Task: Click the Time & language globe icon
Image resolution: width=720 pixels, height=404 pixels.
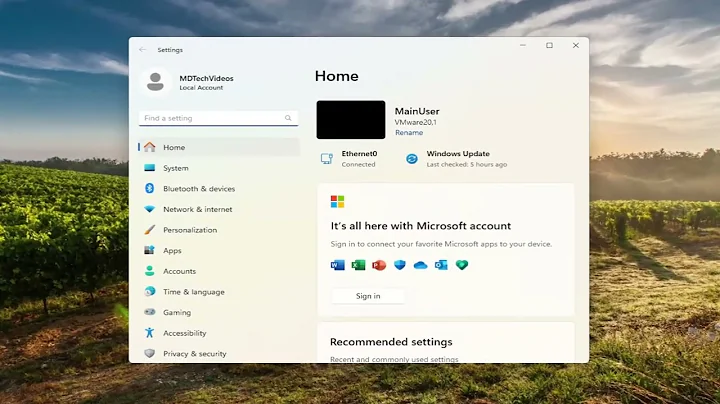Action: [x=150, y=292]
